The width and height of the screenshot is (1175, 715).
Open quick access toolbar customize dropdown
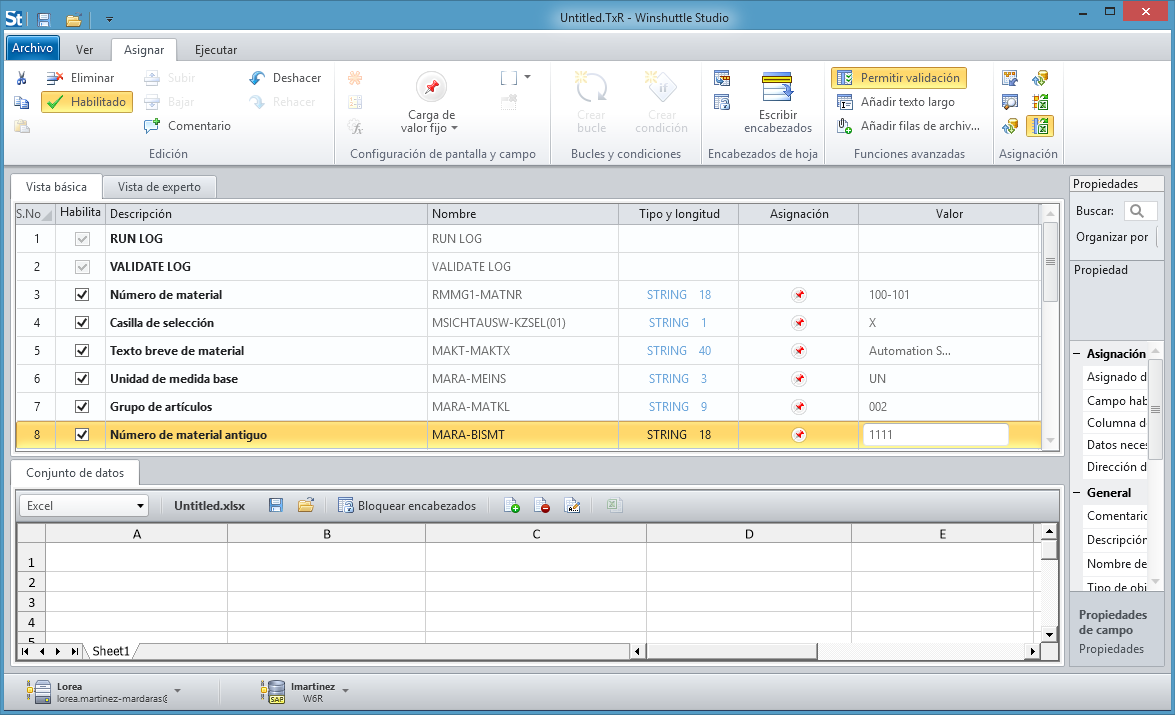109,19
